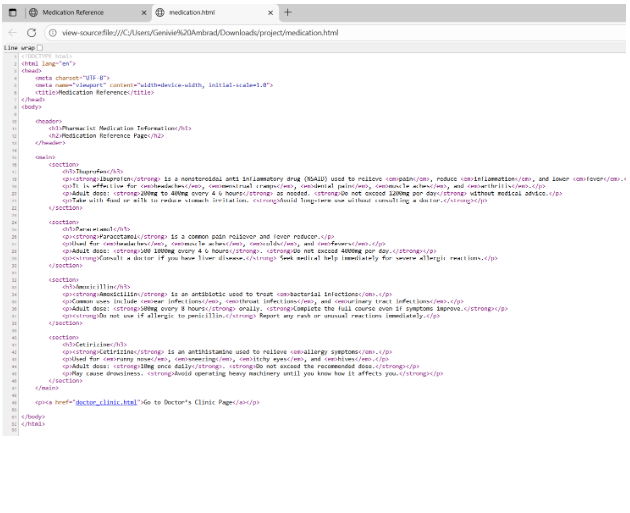This screenshot has height=513, width=630.
Task: Click the closing </main> tag line
Action: (47, 388)
